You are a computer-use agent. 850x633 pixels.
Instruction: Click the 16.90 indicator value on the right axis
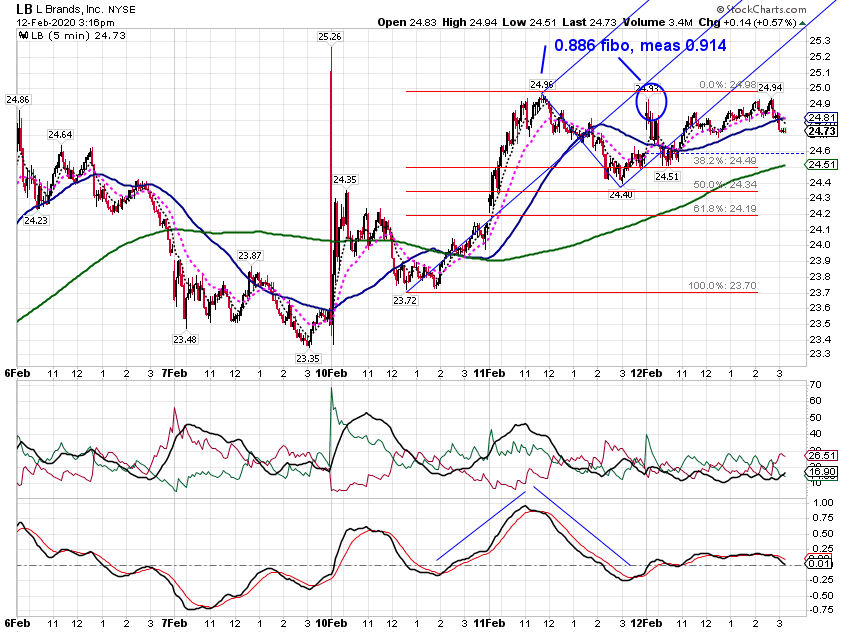click(x=822, y=472)
